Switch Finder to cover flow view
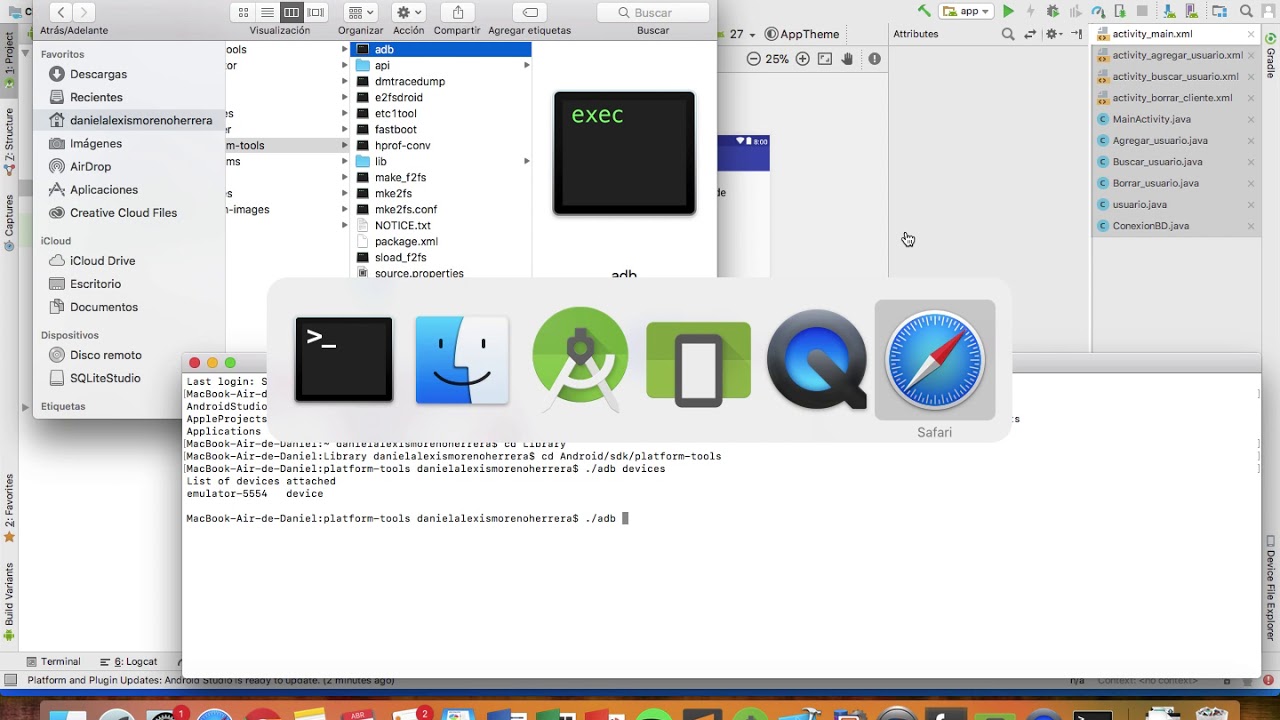The height and width of the screenshot is (720, 1280). click(316, 12)
